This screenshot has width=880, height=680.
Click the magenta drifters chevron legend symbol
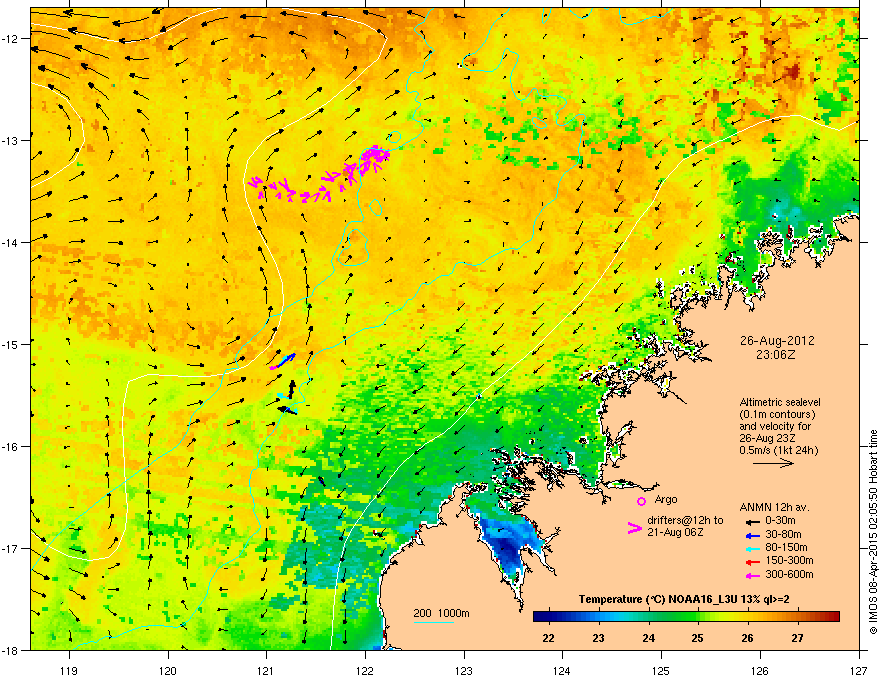634,528
